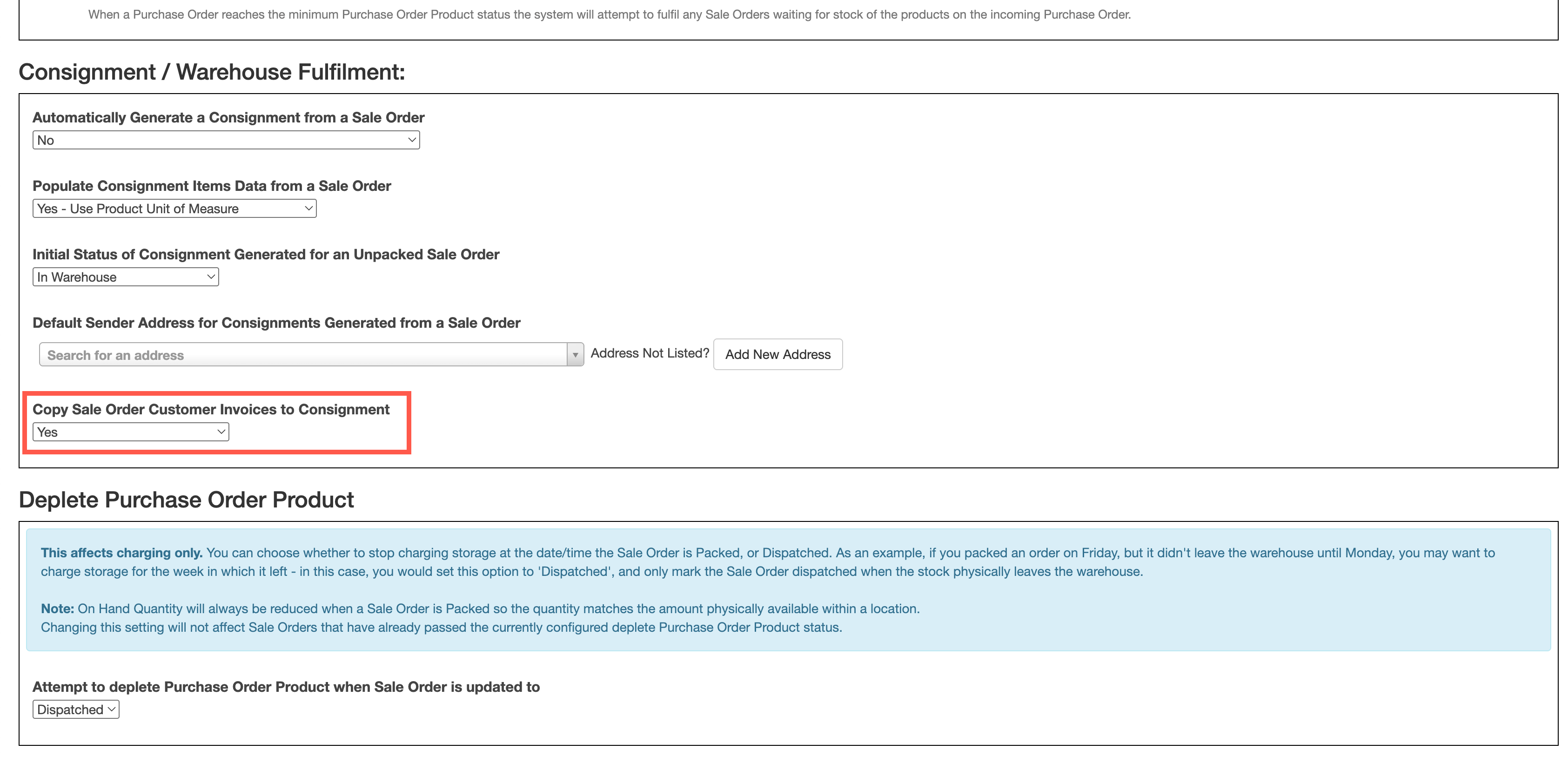Click the 'Populate Consignment Items Data' label
The width and height of the screenshot is (1568, 757).
pos(211,186)
